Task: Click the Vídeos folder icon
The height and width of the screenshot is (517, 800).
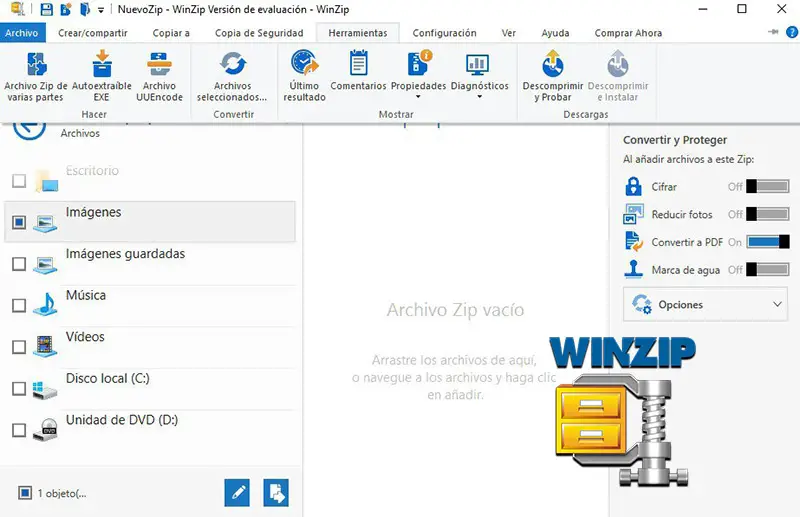Action: (x=45, y=346)
